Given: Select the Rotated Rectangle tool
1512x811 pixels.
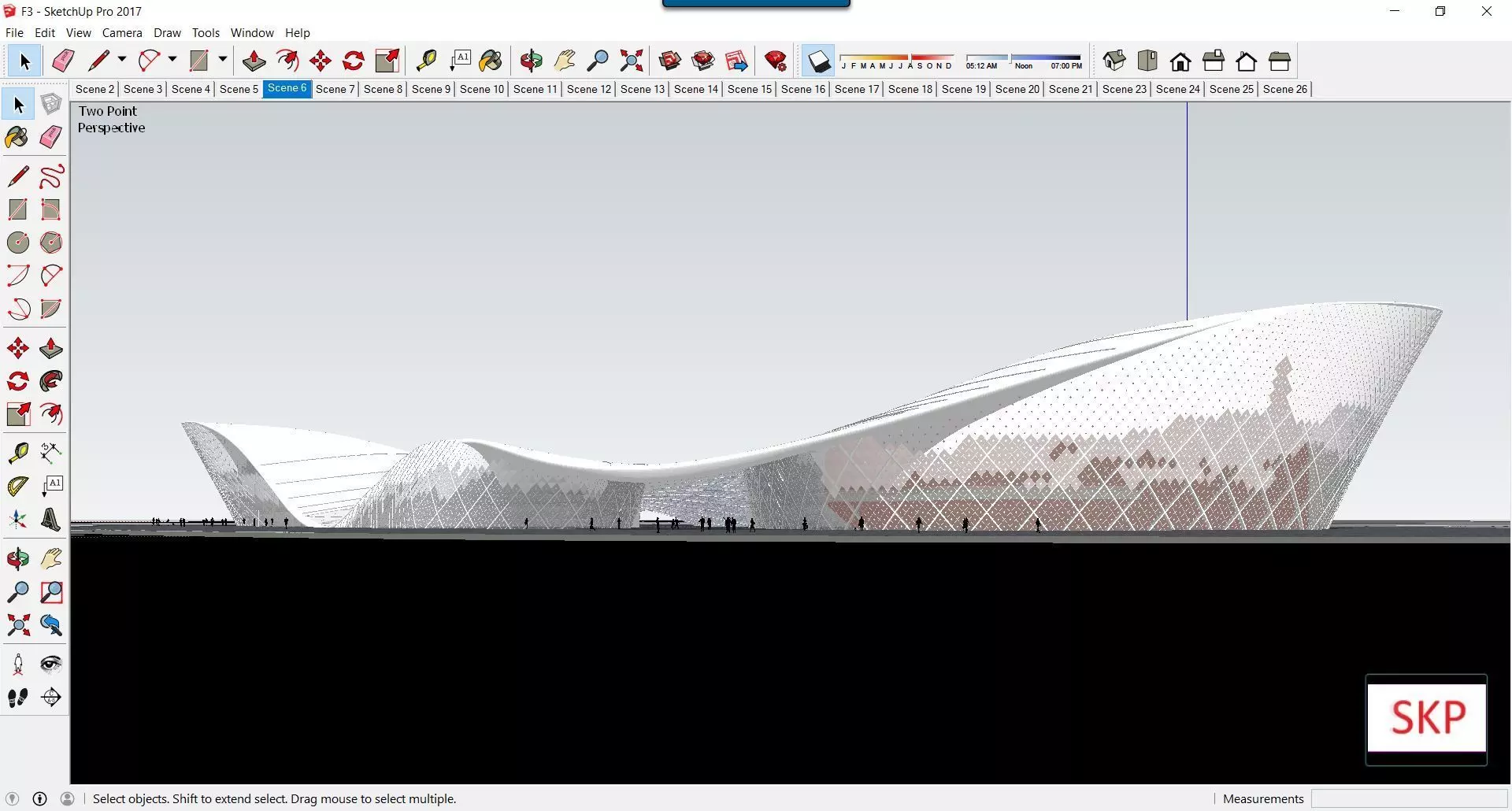Looking at the screenshot, I should [x=51, y=209].
